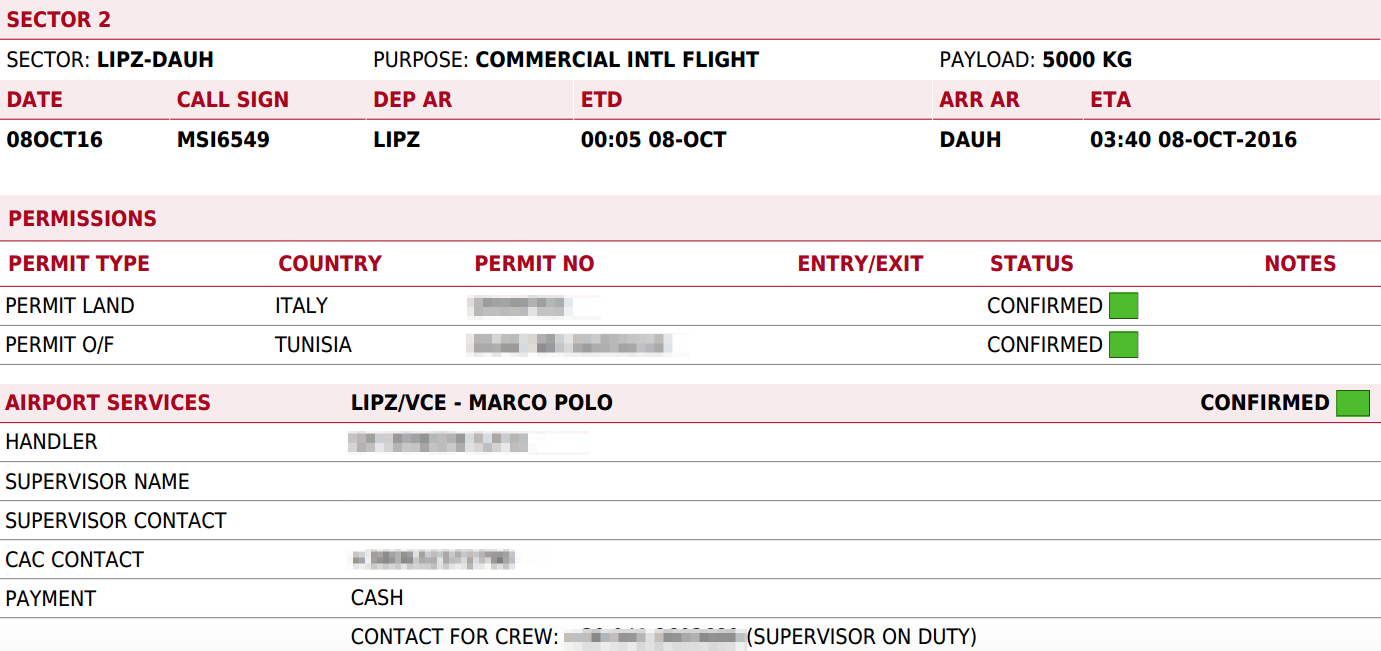Click the AIRPORT SERVICES section heading
The height and width of the screenshot is (651, 1381).
pyautogui.click(x=108, y=403)
